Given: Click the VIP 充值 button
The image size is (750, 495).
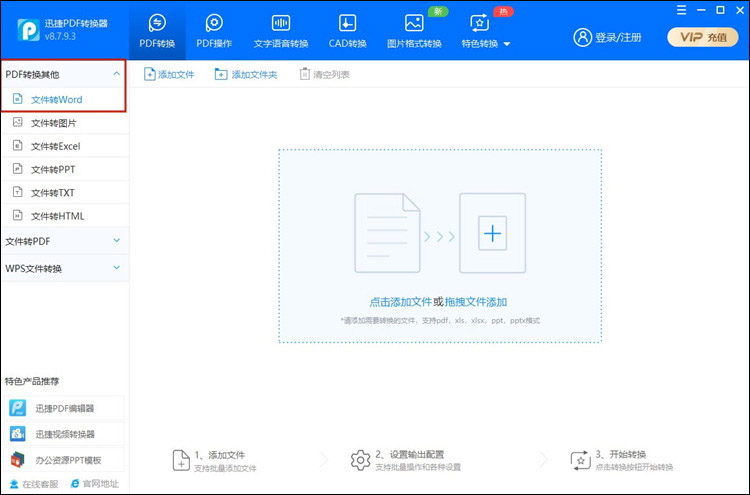Looking at the screenshot, I should 703,37.
